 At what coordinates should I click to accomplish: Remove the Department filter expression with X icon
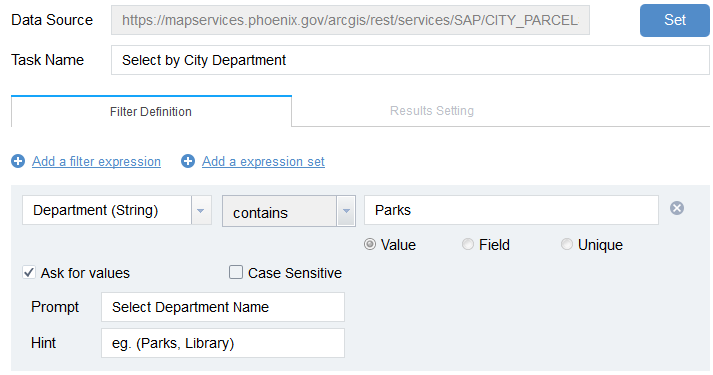(x=677, y=208)
